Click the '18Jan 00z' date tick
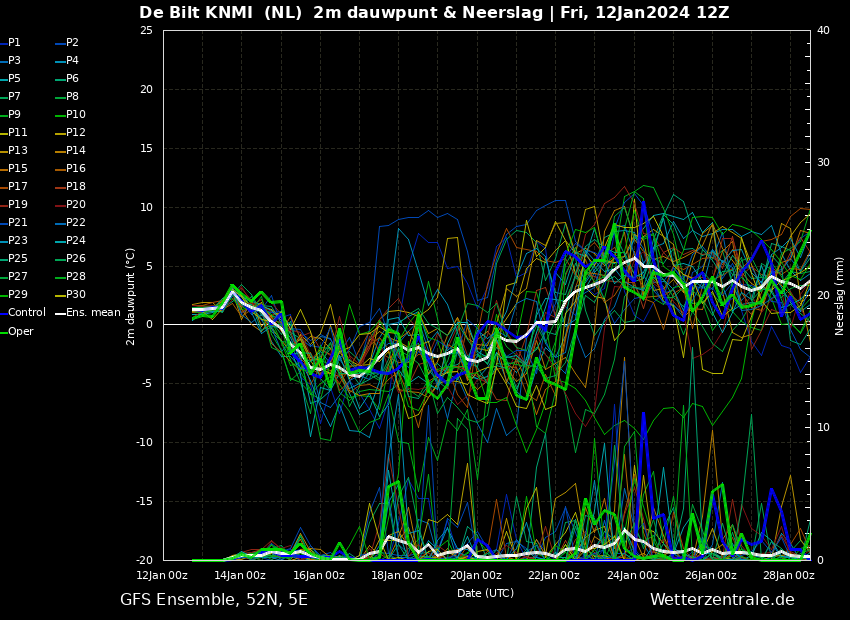The width and height of the screenshot is (850, 620). point(397,576)
